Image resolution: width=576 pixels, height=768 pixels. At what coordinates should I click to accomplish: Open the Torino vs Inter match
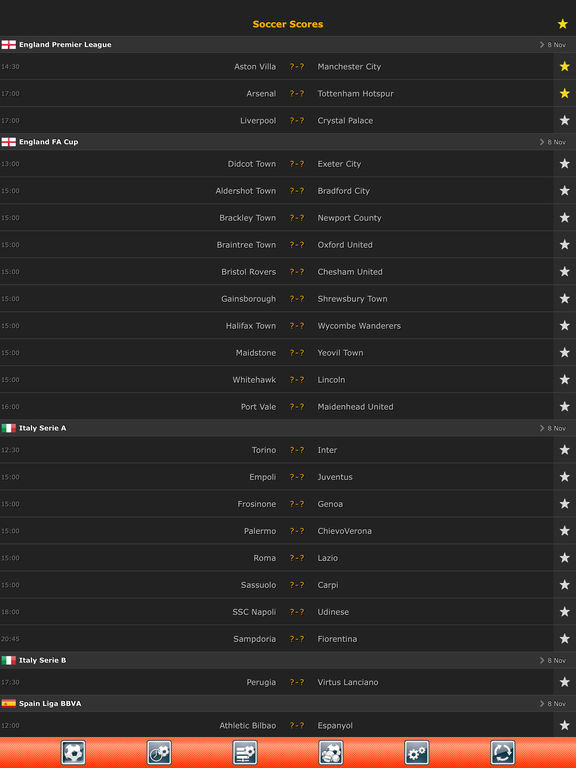(277, 450)
